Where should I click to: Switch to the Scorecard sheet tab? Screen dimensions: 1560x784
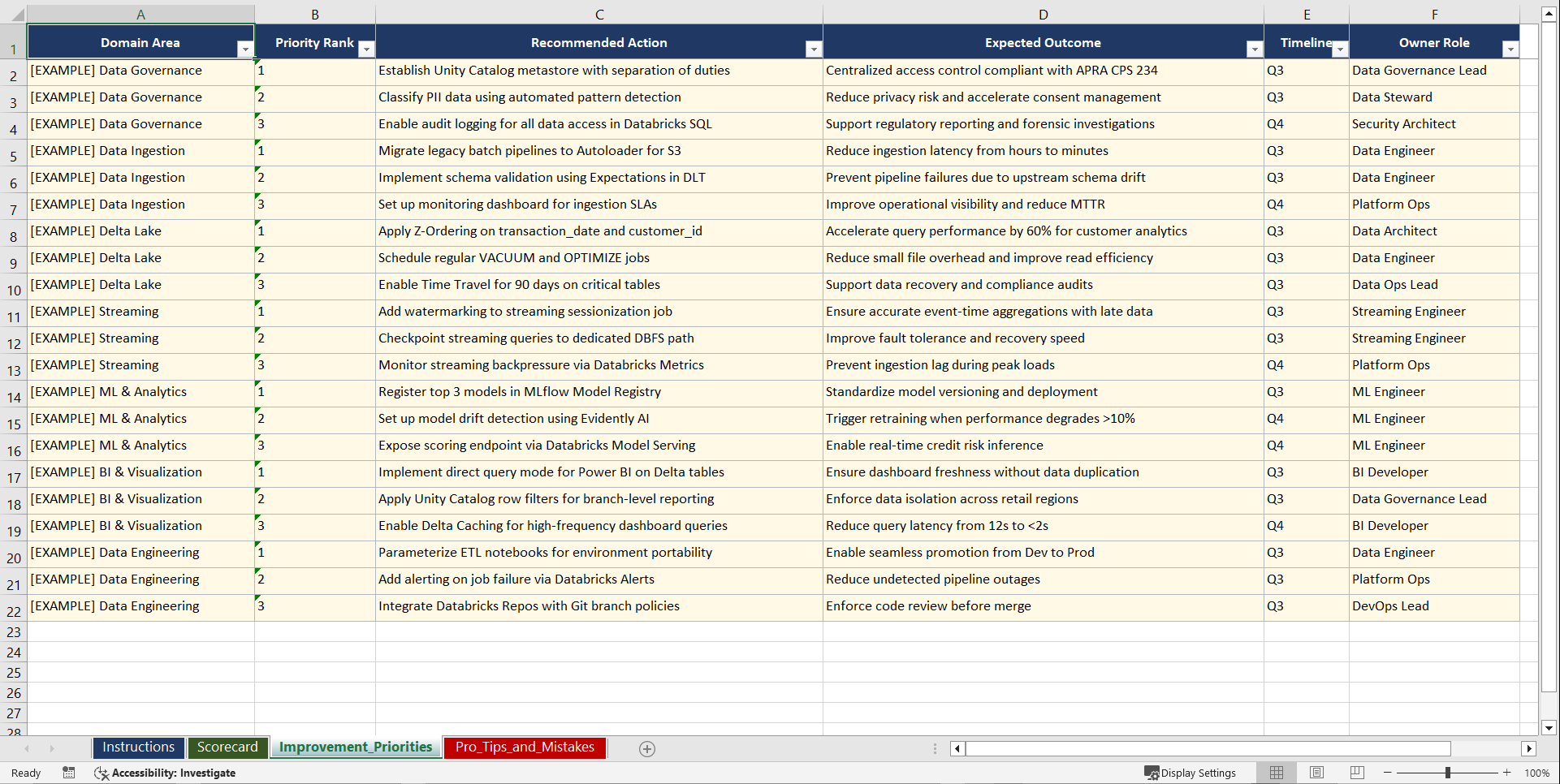[x=228, y=747]
